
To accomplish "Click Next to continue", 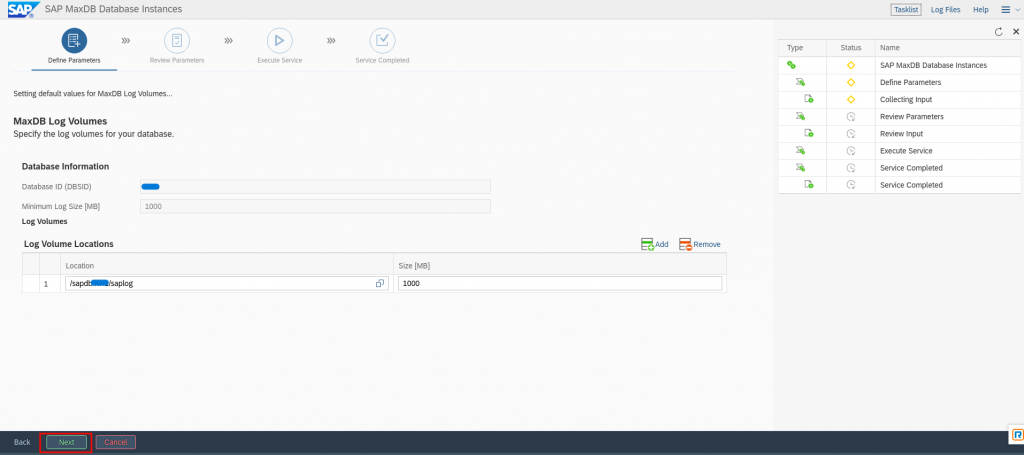I will 66,442.
